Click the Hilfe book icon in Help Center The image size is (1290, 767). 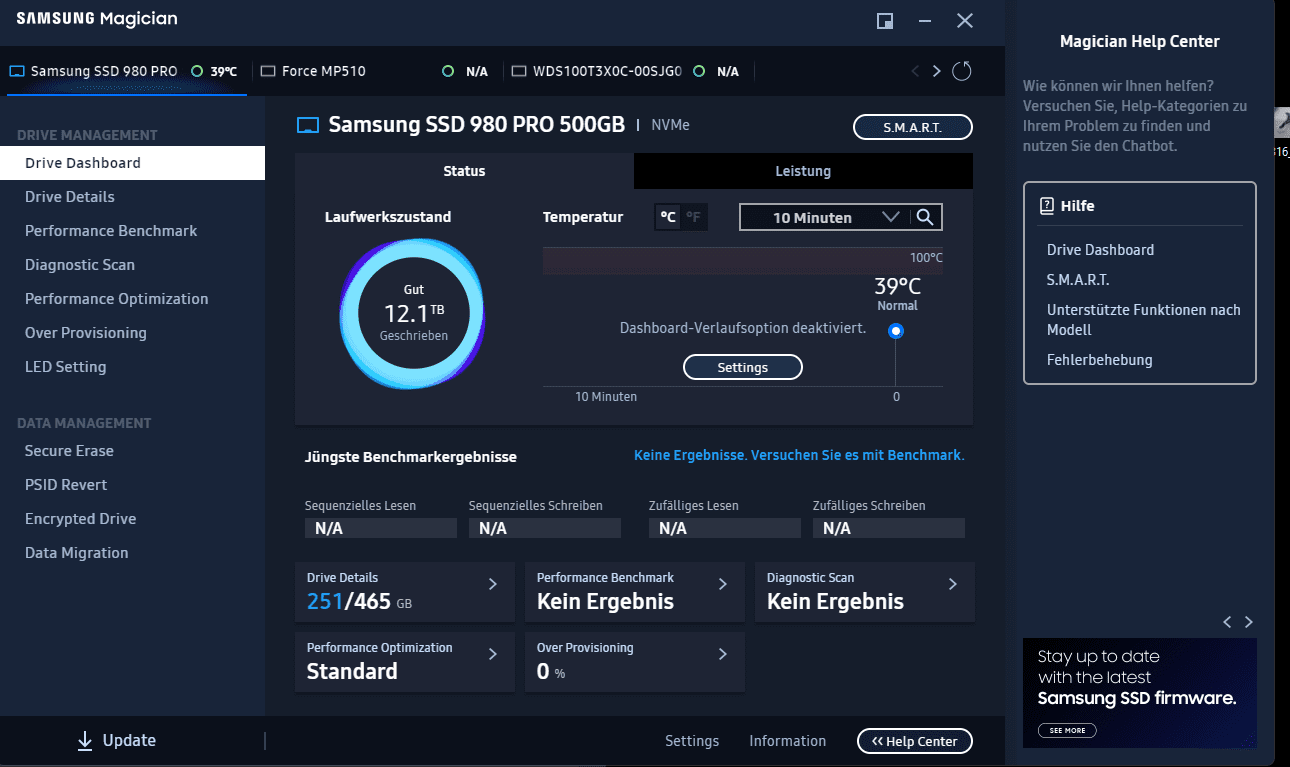pos(1047,206)
